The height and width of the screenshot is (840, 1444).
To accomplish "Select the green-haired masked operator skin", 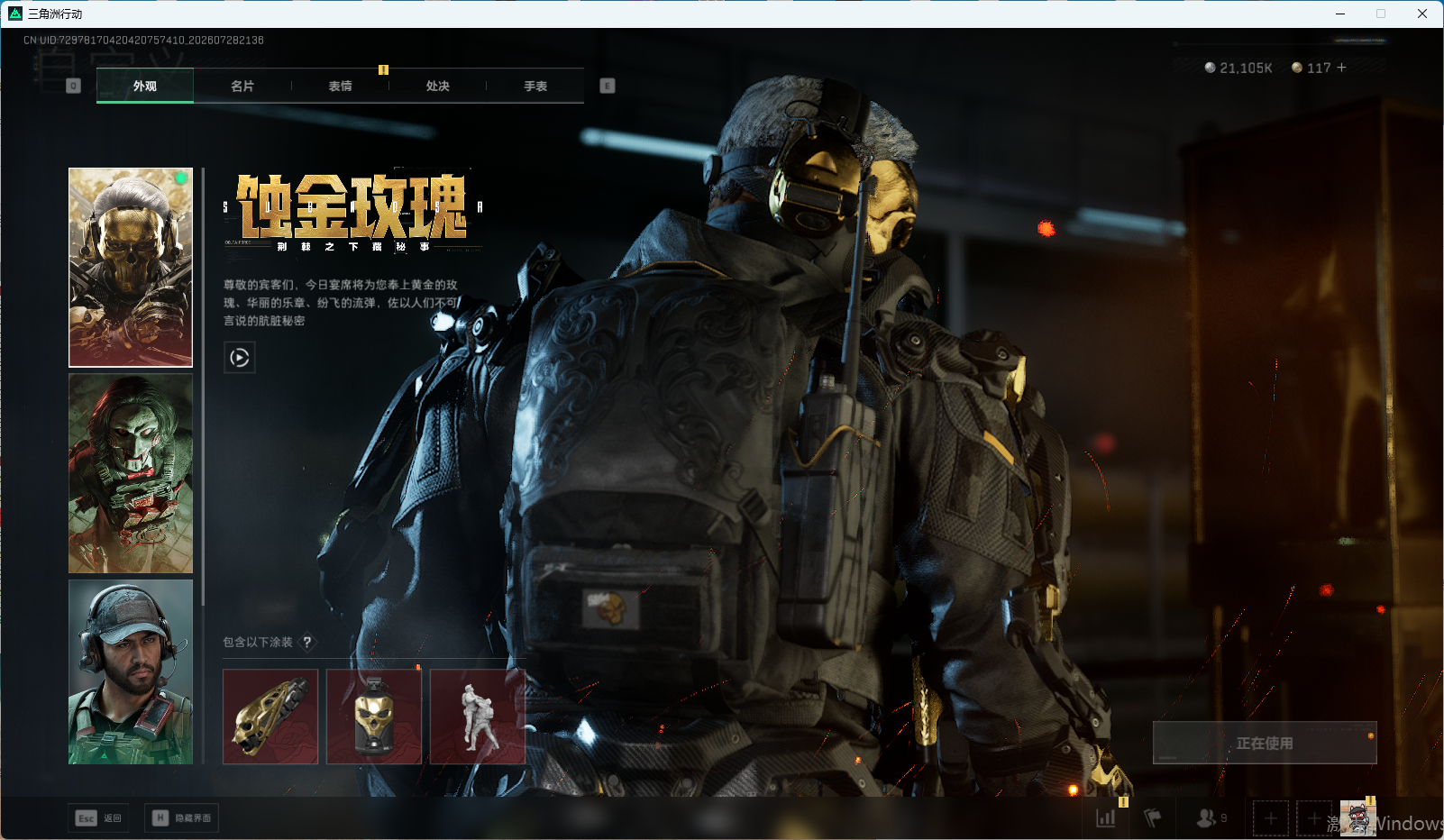I will (131, 474).
